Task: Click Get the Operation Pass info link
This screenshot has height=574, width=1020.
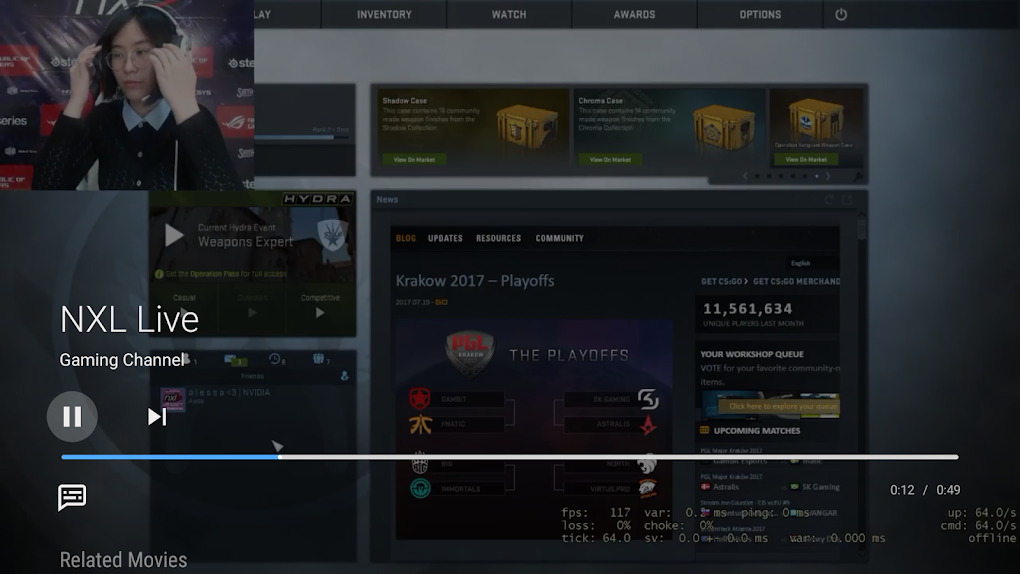Action: (x=221, y=274)
